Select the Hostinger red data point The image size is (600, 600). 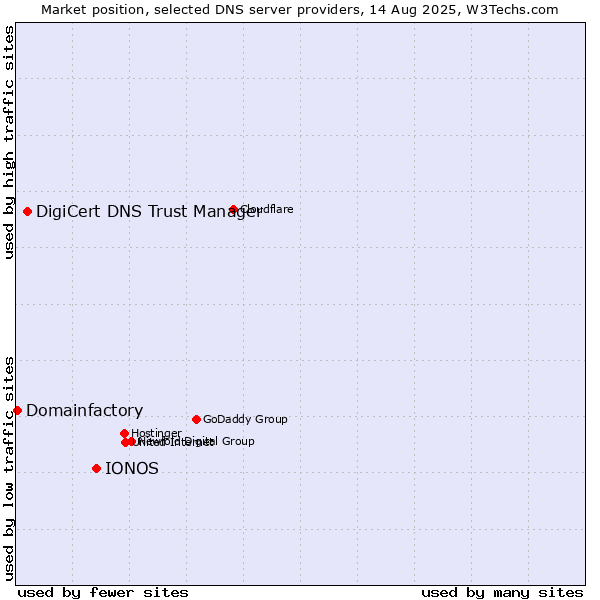tap(124, 433)
